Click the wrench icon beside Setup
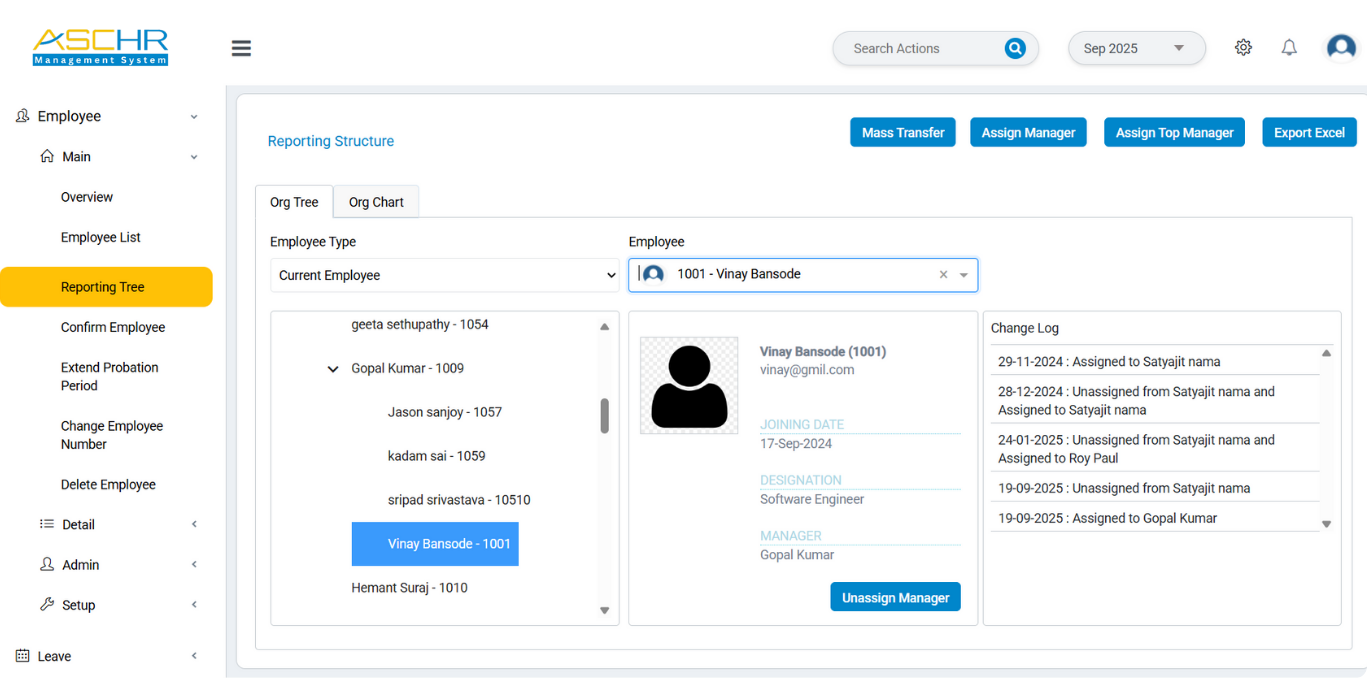1367x694 pixels. (47, 604)
